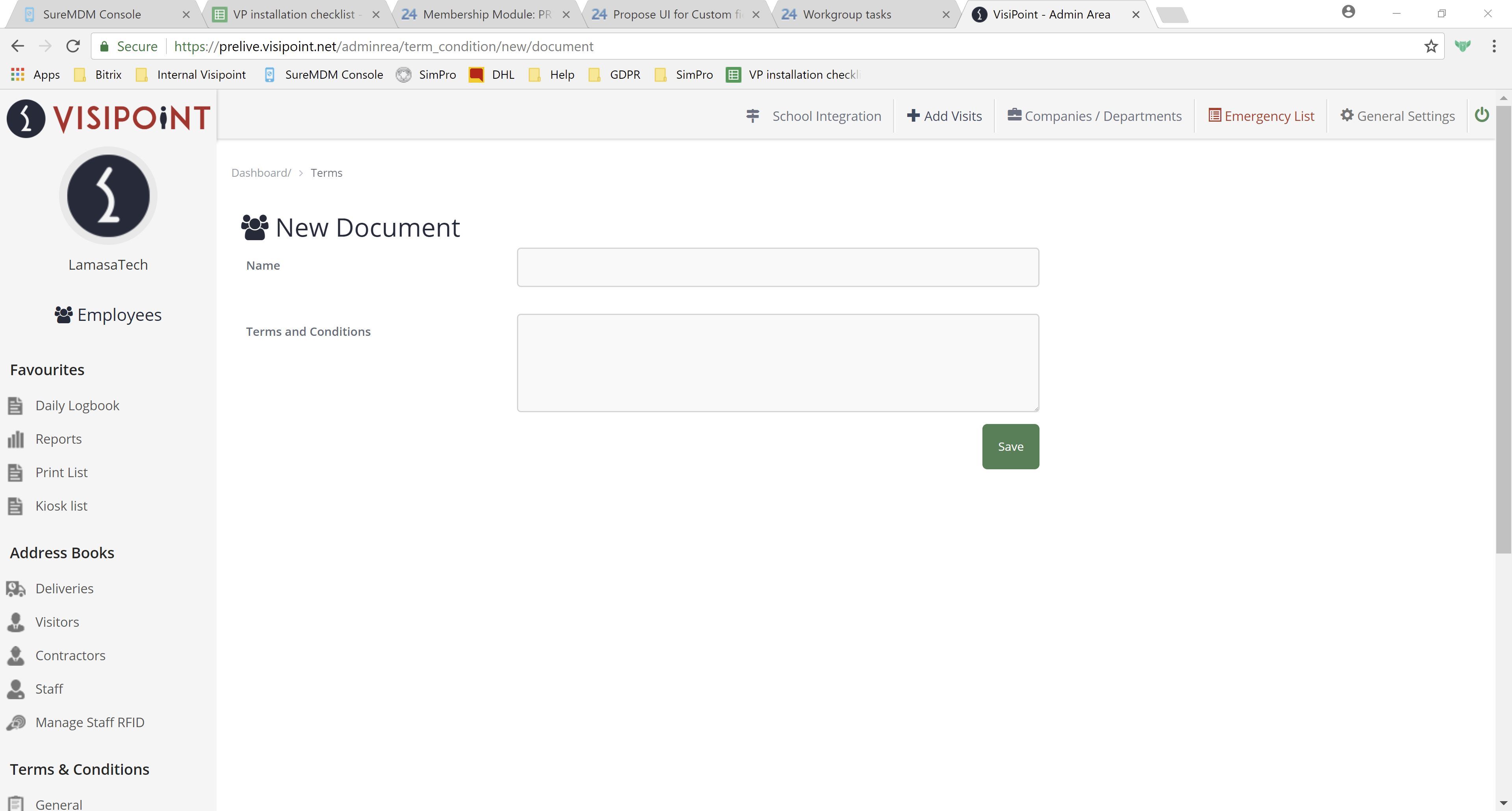Switch to the Membership Module tab
The image size is (1512, 811).
(x=485, y=15)
